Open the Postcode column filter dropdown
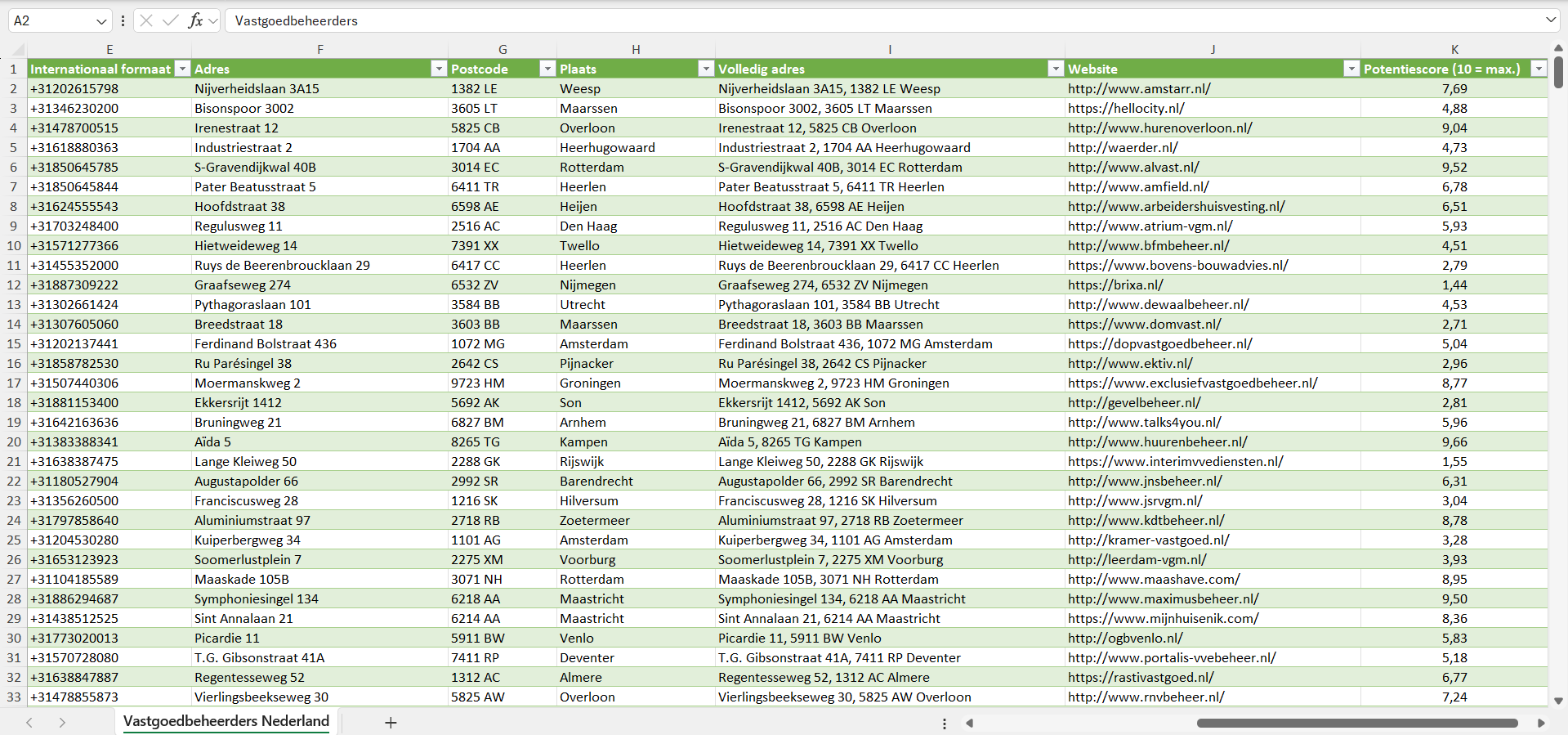 547,69
